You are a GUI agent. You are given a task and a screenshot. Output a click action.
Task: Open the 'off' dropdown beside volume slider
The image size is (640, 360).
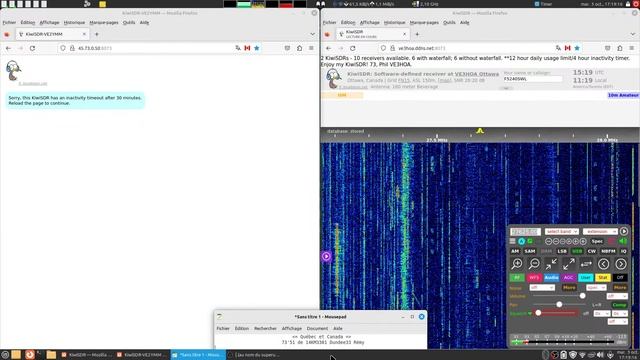point(617,296)
